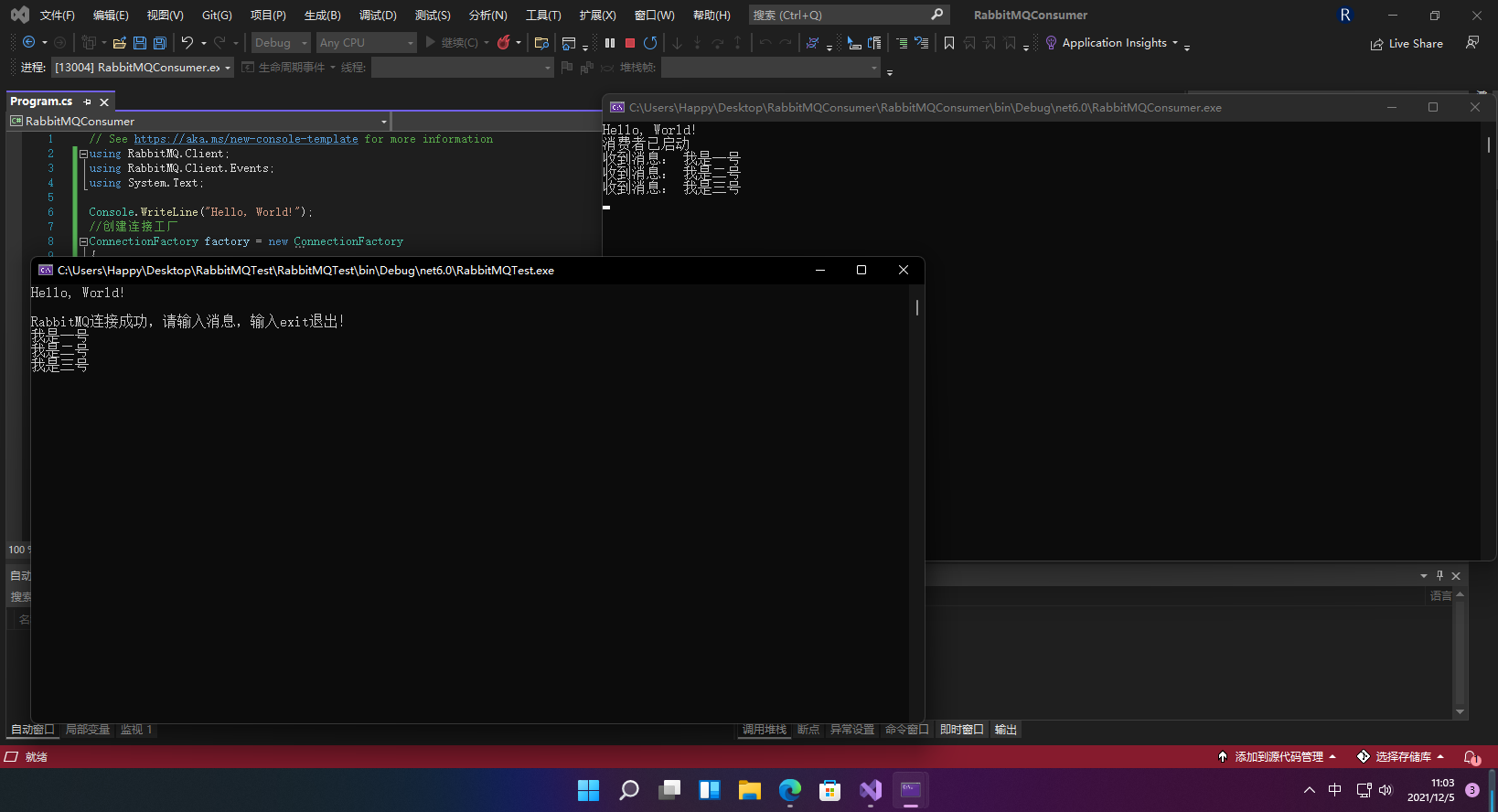
Task: Click the Undo arrow icon
Action: pos(187,43)
